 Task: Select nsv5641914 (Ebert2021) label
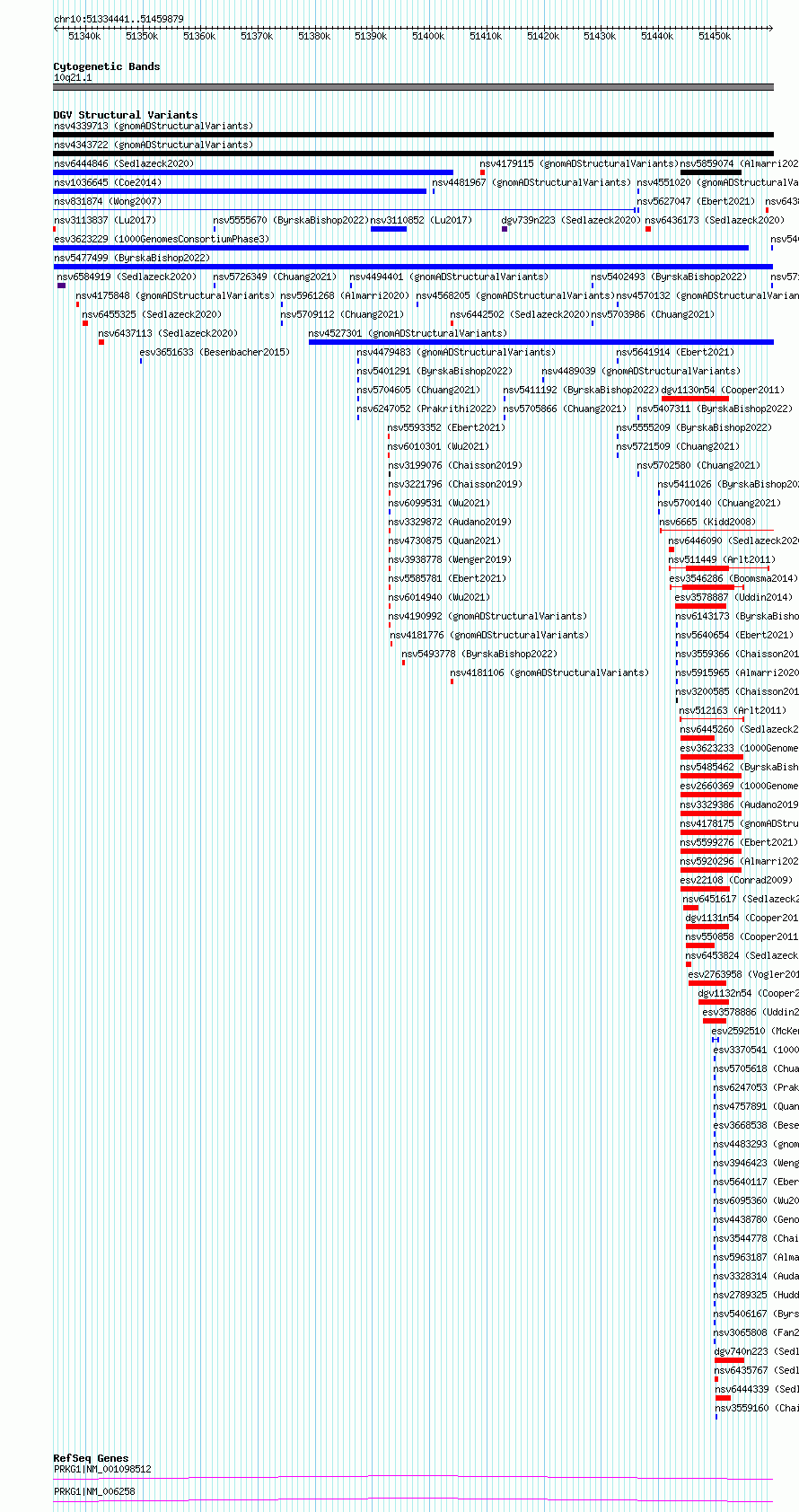[675, 352]
